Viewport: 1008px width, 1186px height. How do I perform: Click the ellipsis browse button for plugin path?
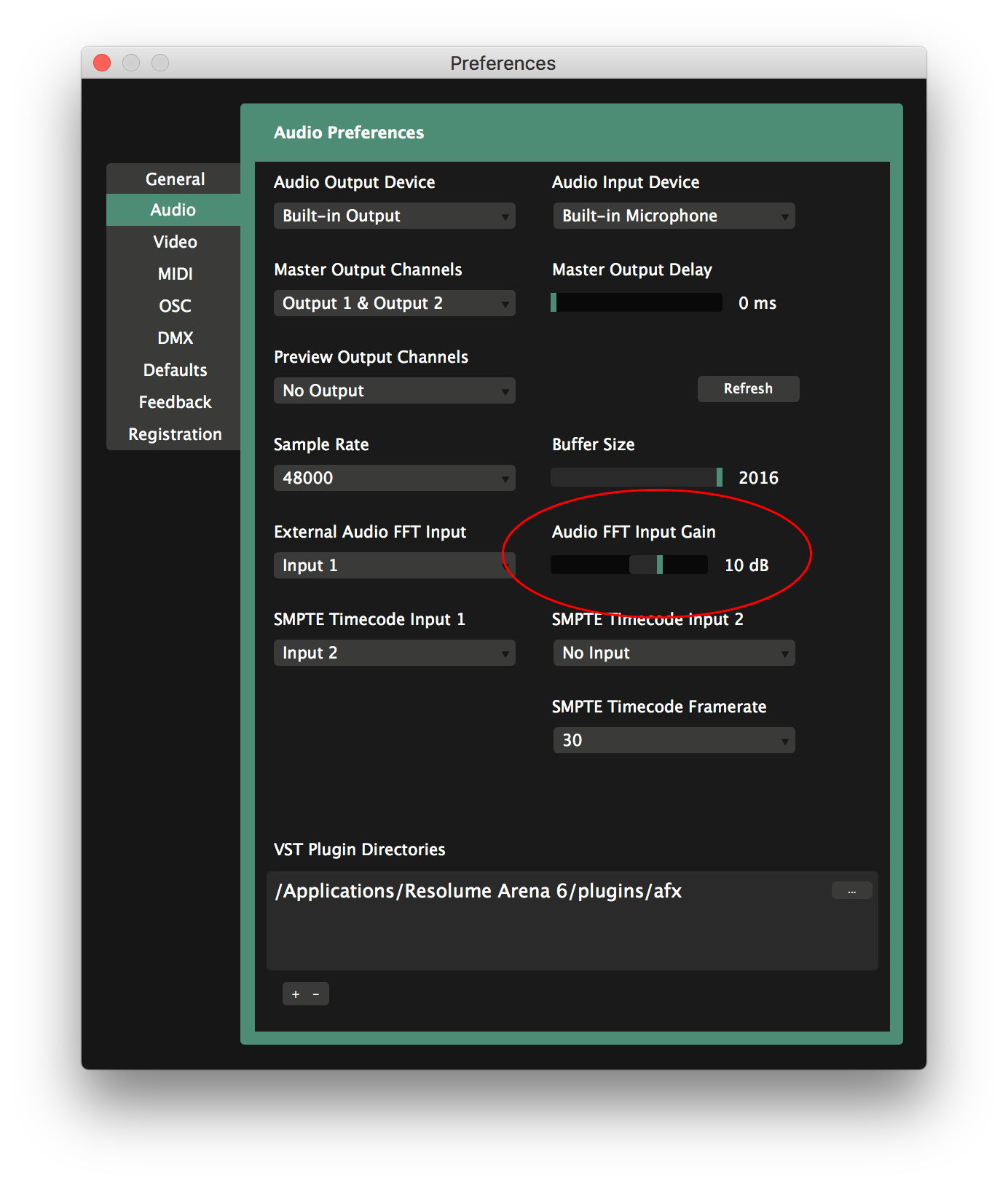[851, 891]
